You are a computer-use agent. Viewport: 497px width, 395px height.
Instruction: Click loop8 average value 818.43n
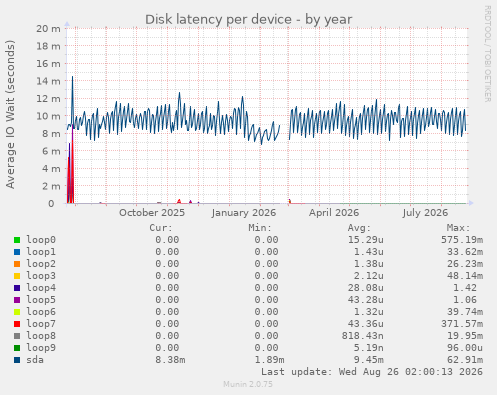(363, 336)
